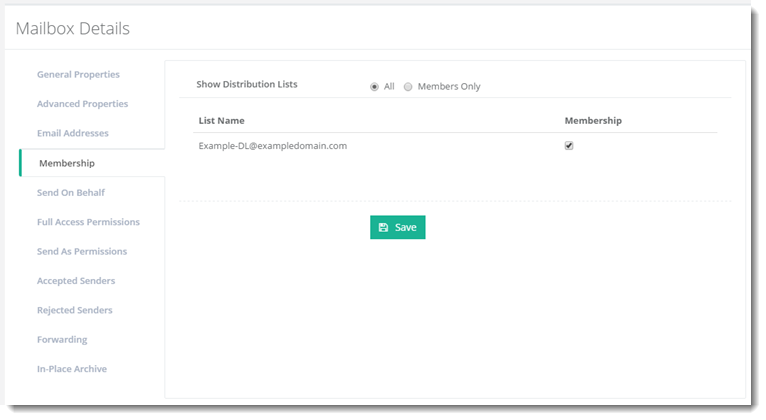This screenshot has height=420, width=766.
Task: Select the Example-DL@exampledomain.com list entry
Action: tap(272, 146)
